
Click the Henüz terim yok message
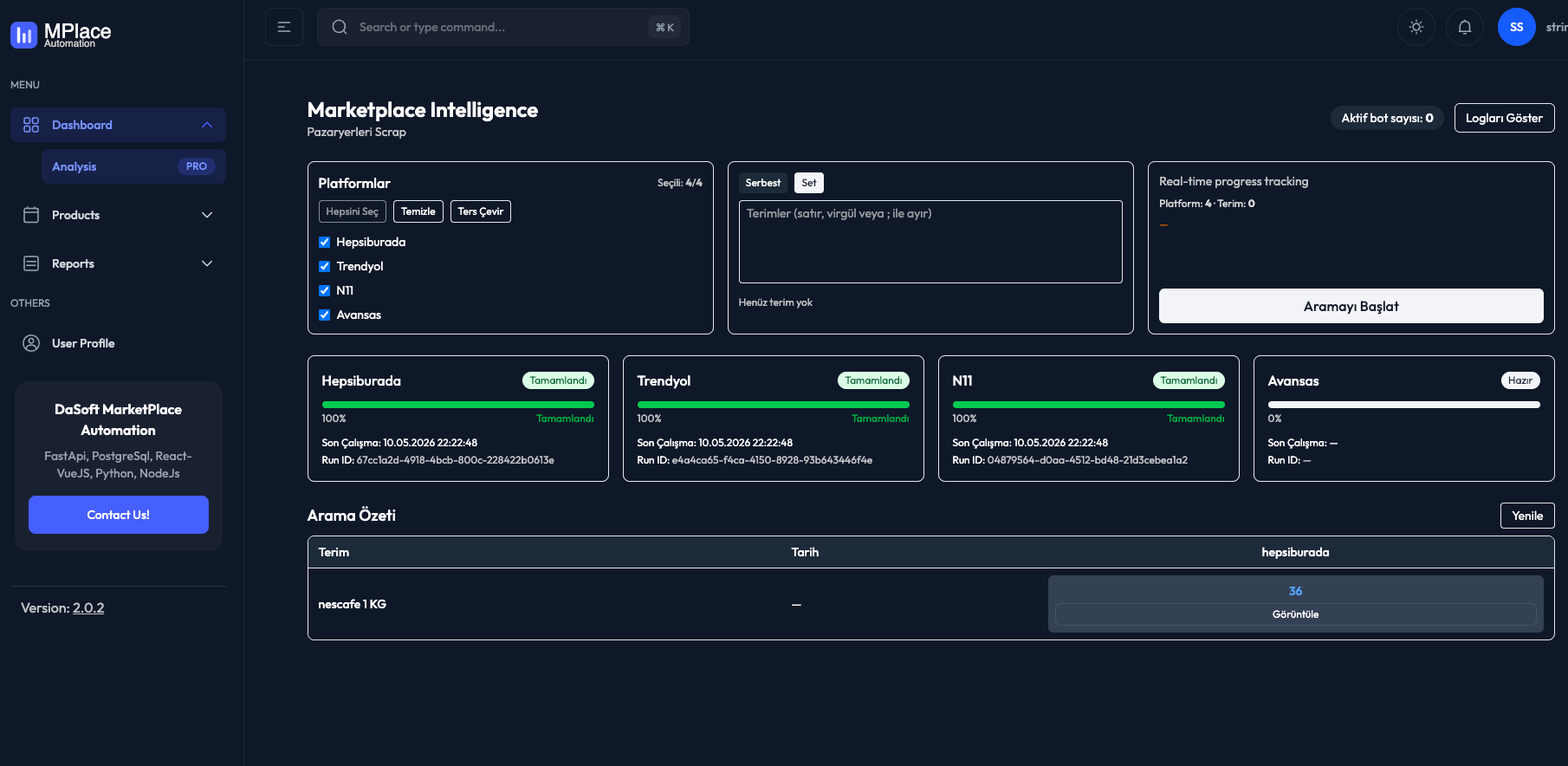tap(775, 302)
